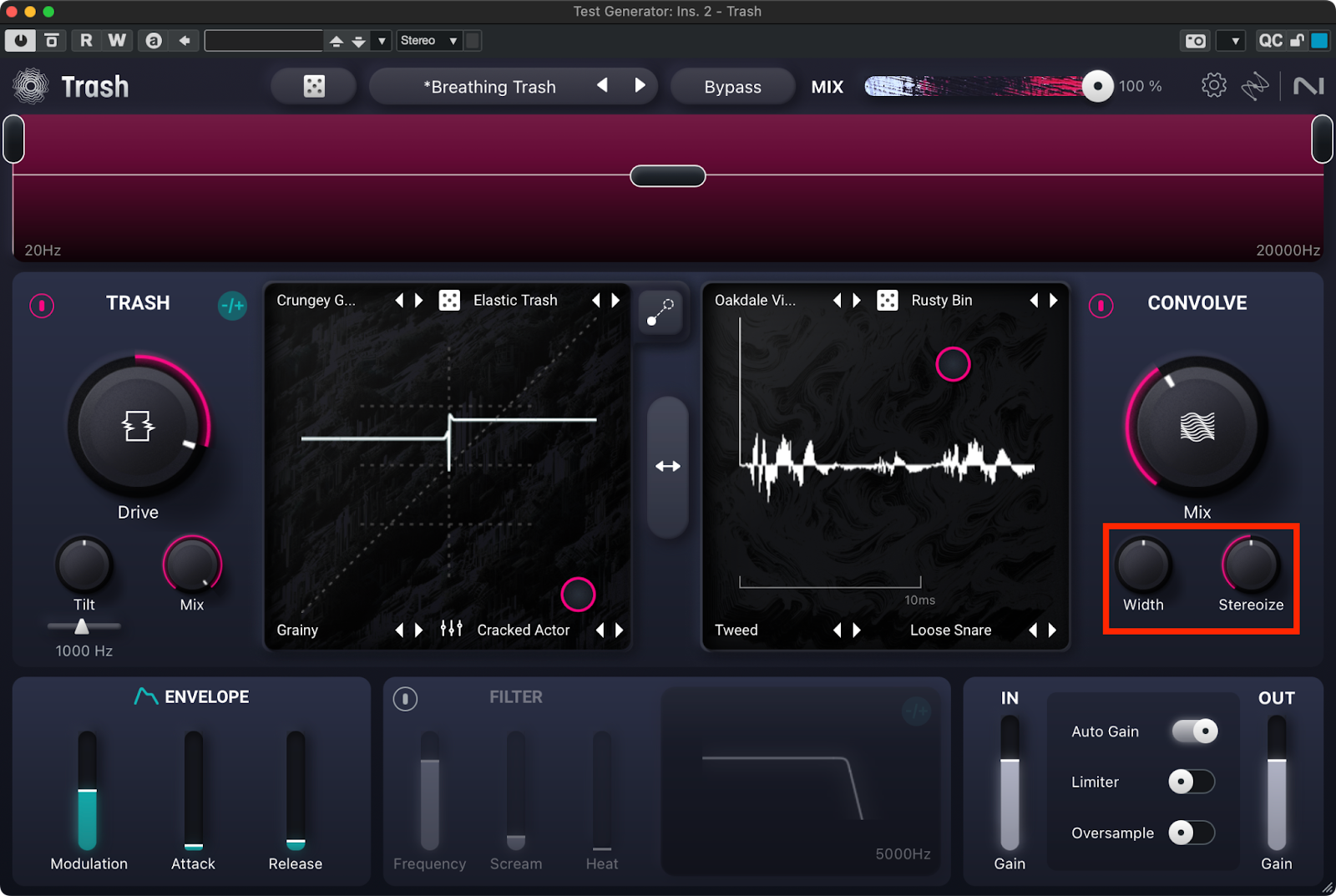
Task: Click the pink node in the convolve waveform pad
Action: click(x=953, y=364)
